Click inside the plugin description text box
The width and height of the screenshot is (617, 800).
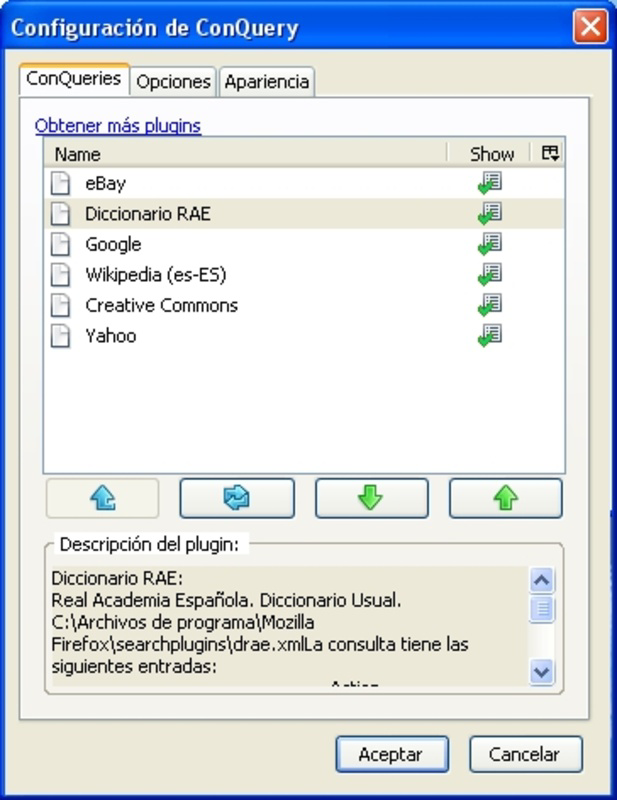point(290,626)
